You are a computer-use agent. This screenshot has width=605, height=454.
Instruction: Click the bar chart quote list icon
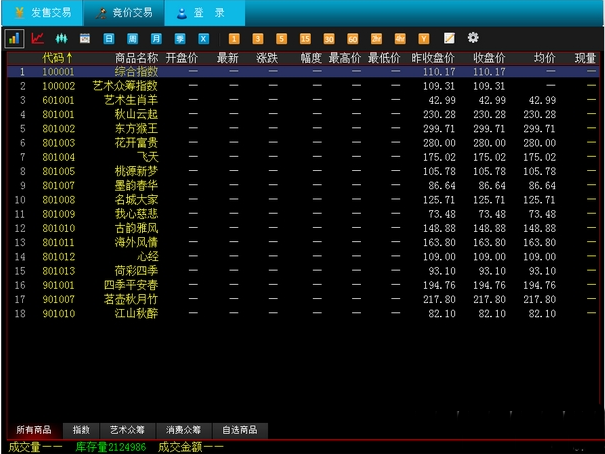tap(14, 38)
